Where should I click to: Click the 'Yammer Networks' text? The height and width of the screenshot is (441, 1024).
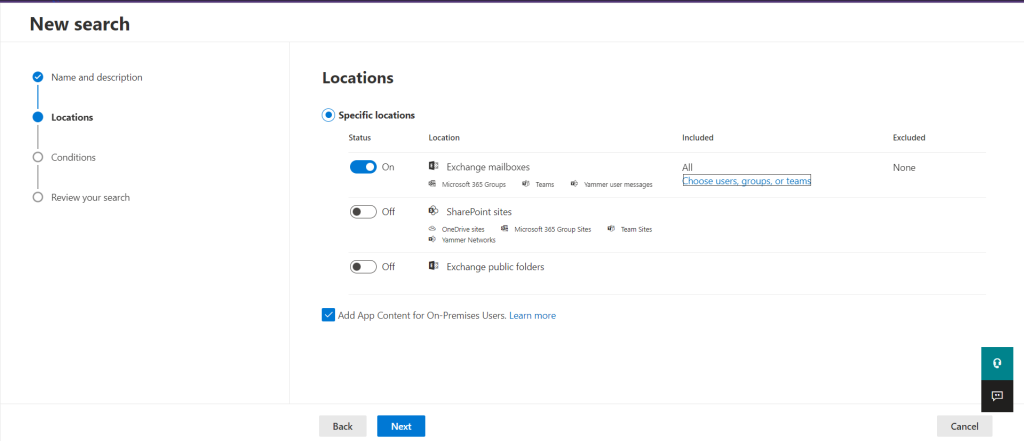point(468,240)
